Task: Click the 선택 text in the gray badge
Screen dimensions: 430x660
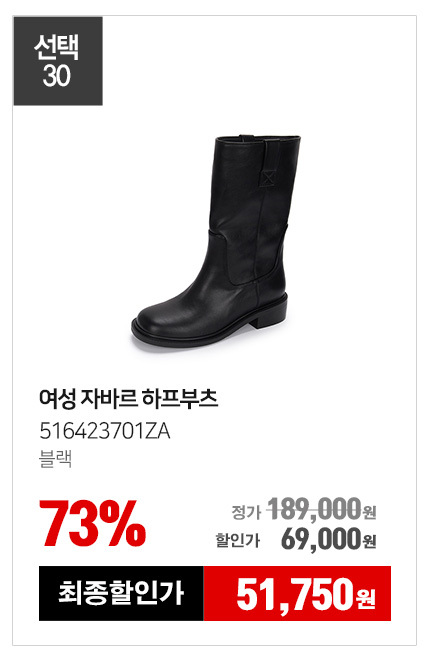Action: (57, 47)
